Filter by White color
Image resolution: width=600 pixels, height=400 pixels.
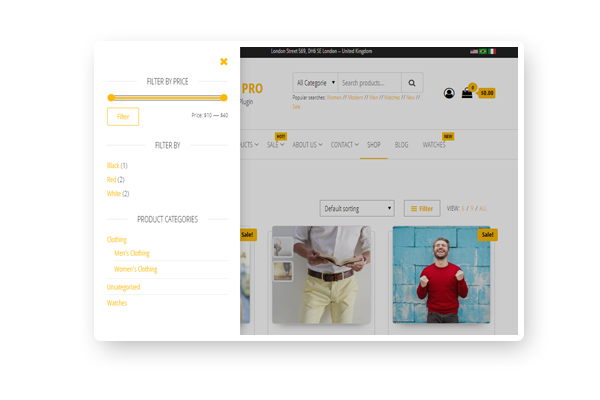point(114,194)
